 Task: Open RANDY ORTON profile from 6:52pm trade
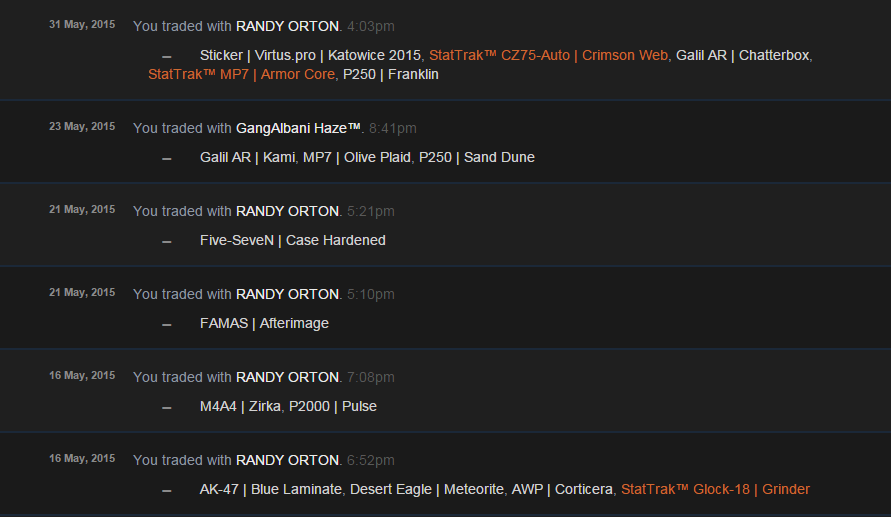click(287, 460)
